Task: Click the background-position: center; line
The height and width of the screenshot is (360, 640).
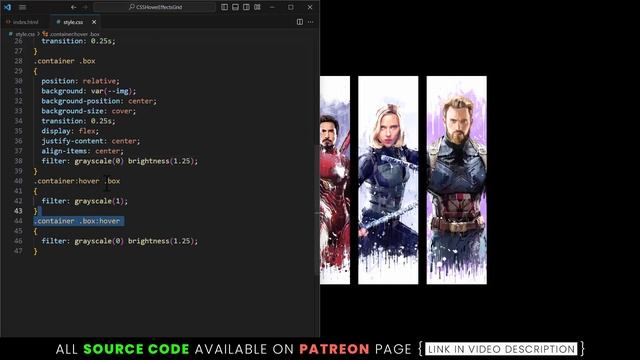Action: pos(99,101)
